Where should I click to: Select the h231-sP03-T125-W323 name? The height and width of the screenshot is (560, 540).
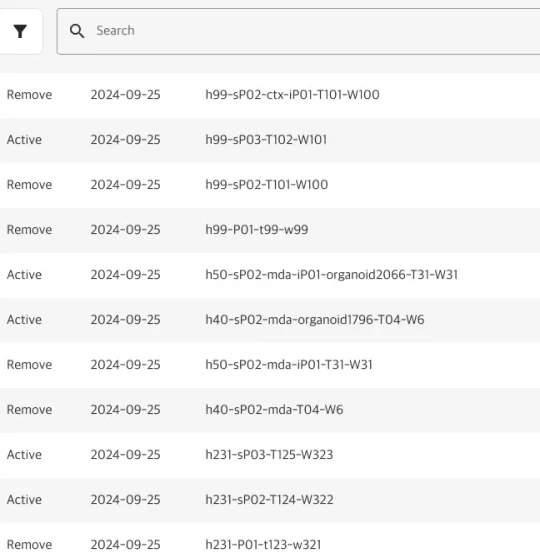pyautogui.click(x=269, y=455)
